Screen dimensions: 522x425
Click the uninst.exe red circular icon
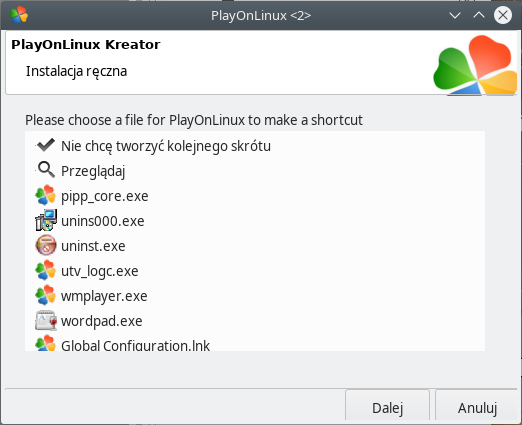(x=46, y=245)
